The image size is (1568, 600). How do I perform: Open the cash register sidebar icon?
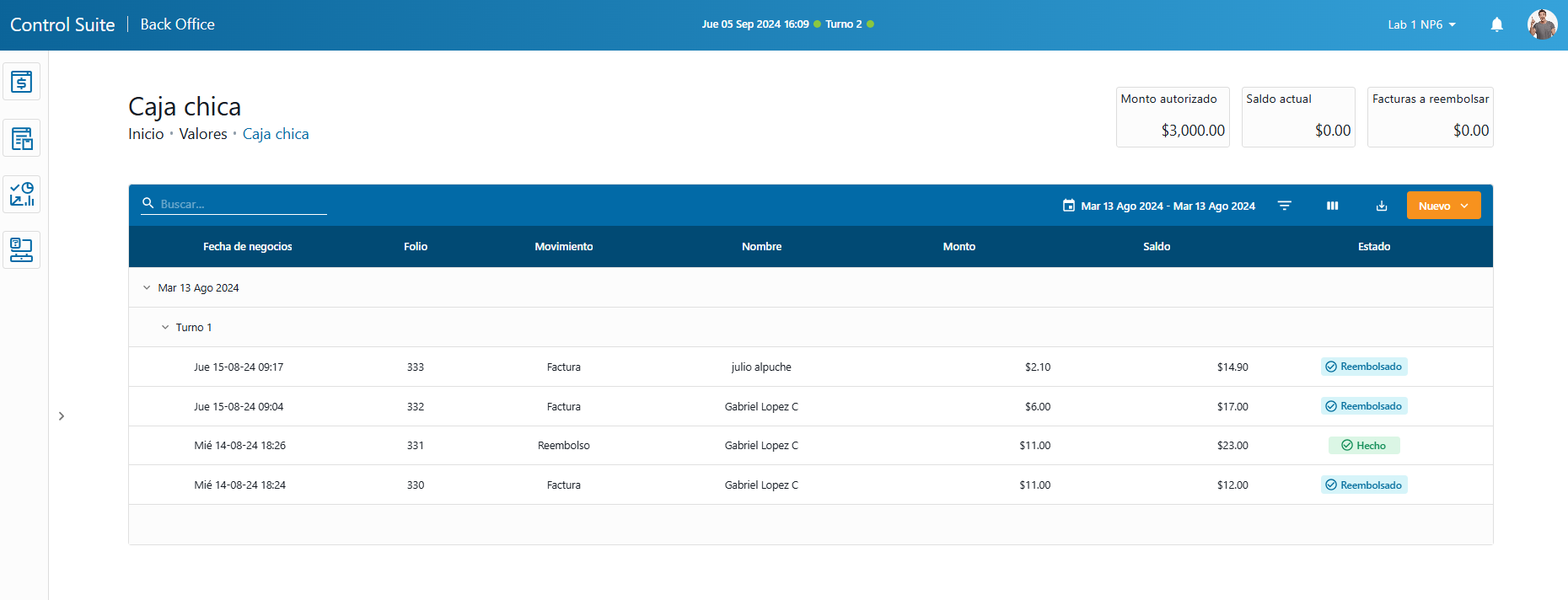(21, 82)
